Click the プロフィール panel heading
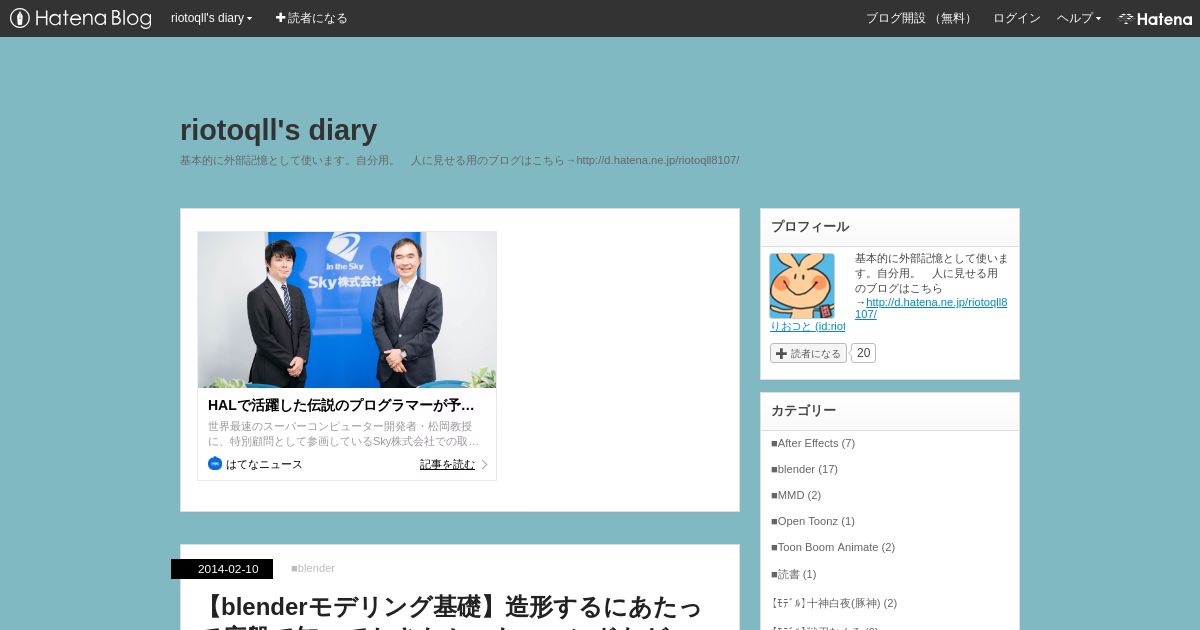Image resolution: width=1200 pixels, height=630 pixels. click(810, 227)
